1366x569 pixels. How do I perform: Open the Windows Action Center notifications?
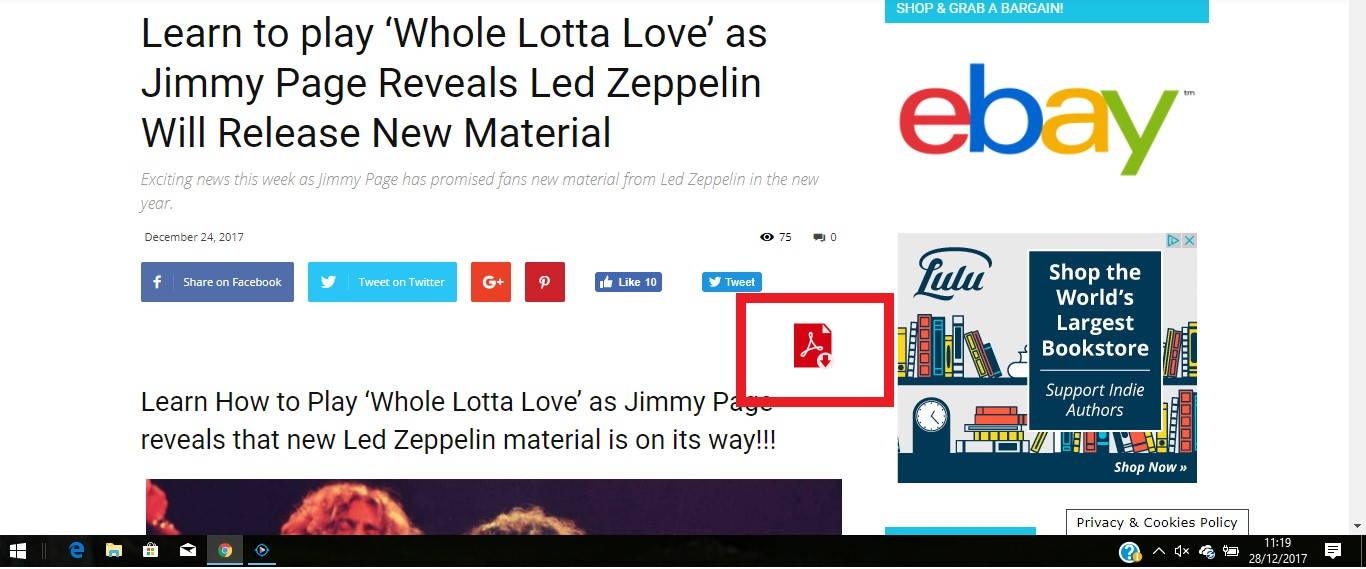tap(1333, 550)
